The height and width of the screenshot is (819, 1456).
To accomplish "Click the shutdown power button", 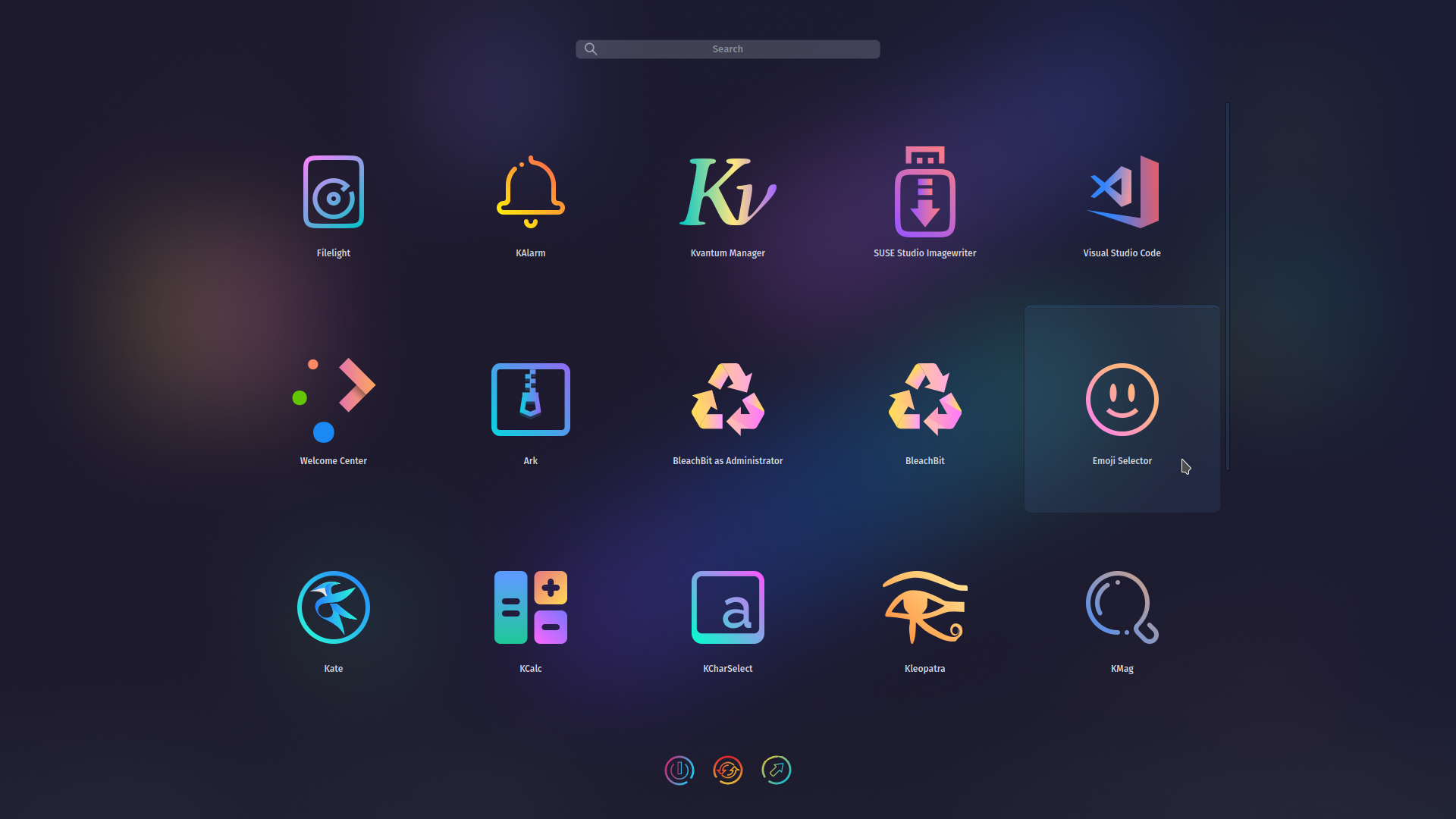I will [x=679, y=770].
